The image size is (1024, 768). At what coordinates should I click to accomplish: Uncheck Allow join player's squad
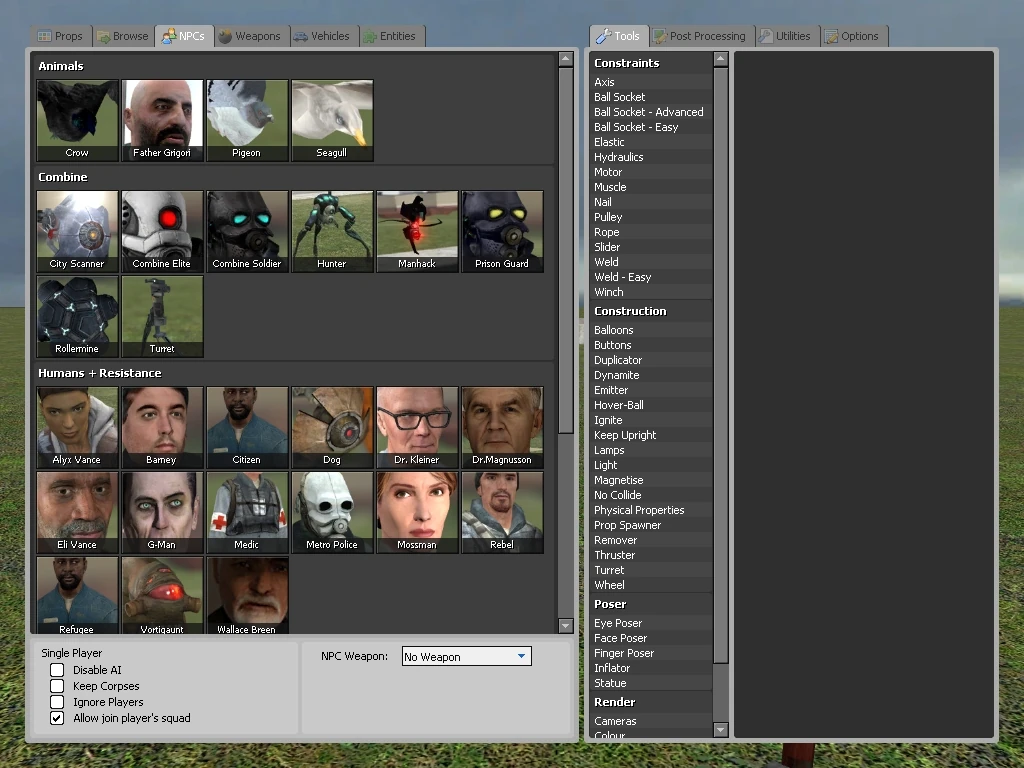pyautogui.click(x=57, y=718)
